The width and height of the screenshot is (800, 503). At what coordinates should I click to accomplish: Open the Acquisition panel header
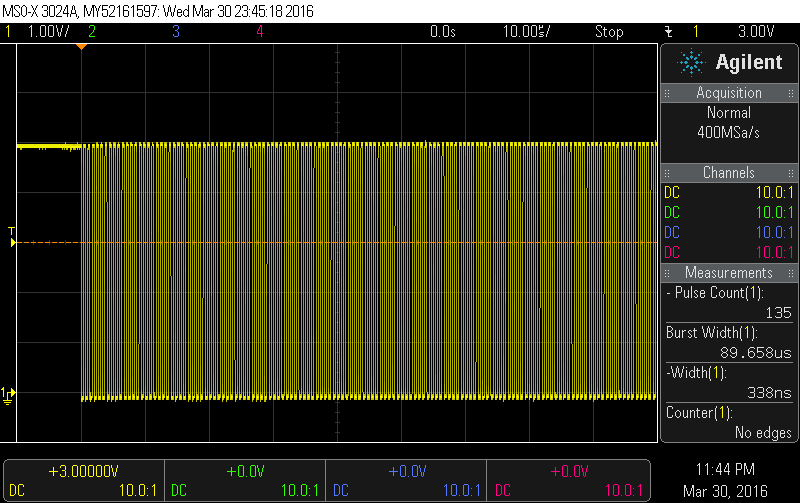728,93
